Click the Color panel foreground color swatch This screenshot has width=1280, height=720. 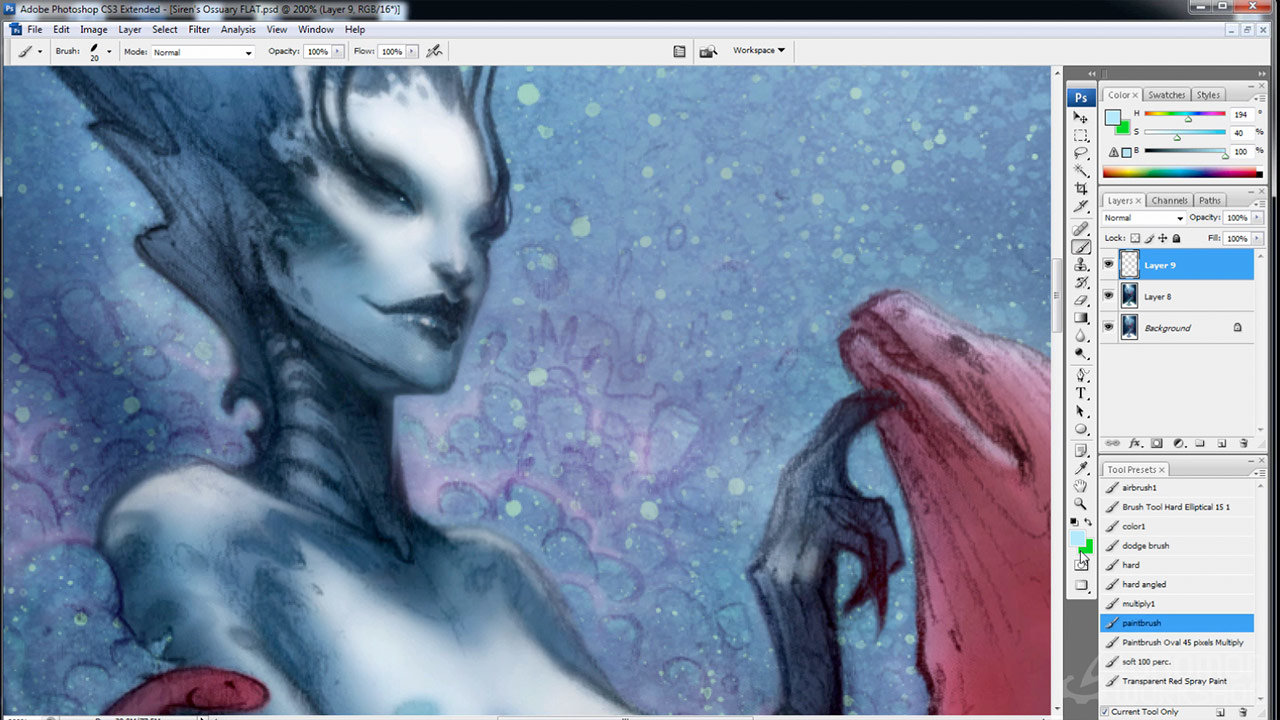pos(1112,117)
